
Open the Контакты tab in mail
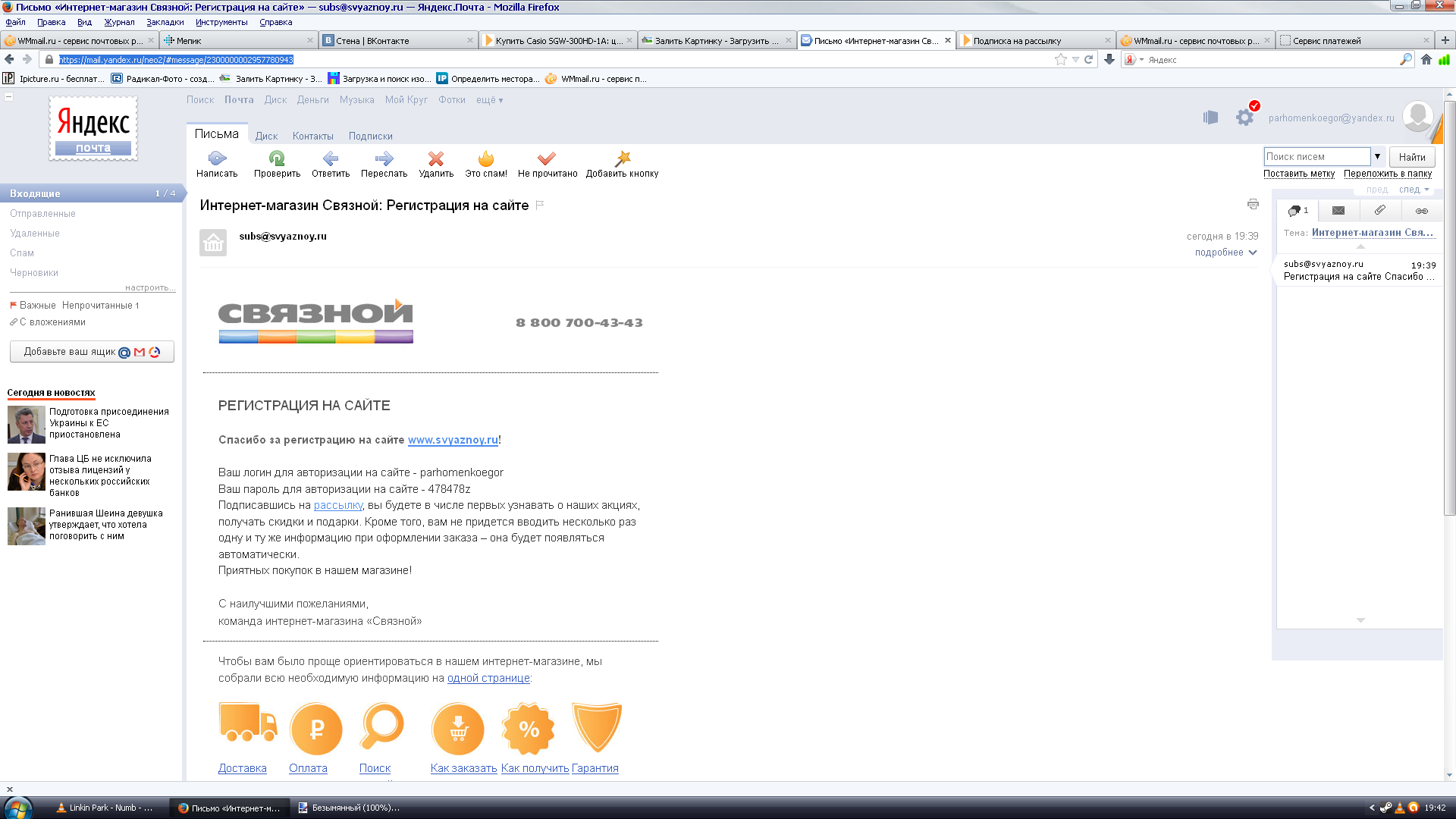click(x=312, y=136)
